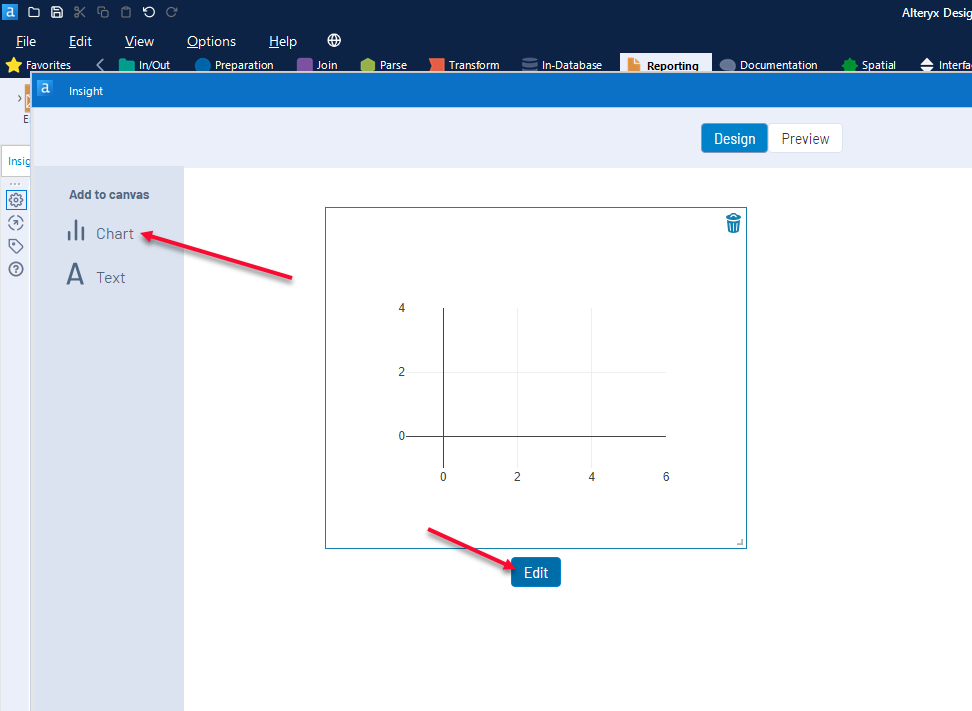The image size is (972, 711).
Task: Click the Paste icon in the toolbar
Action: click(x=124, y=12)
